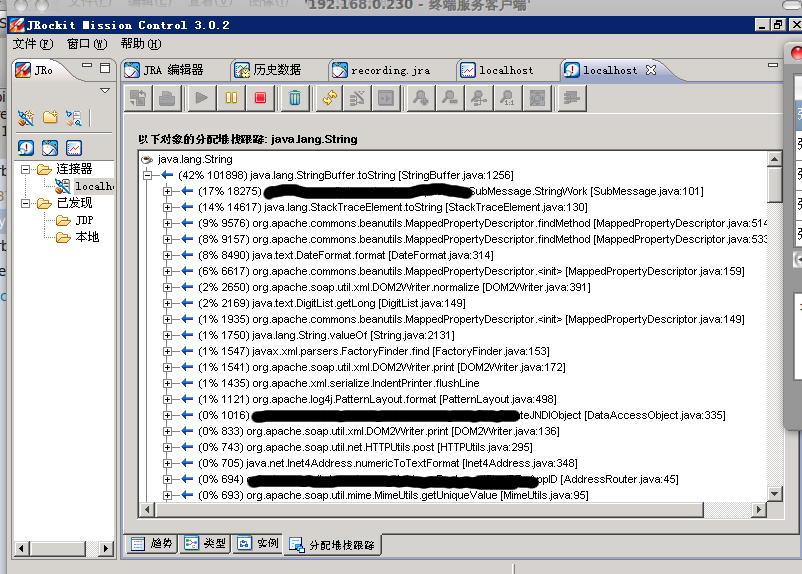Click the print icon in toolbar
The height and width of the screenshot is (574, 802).
tap(167, 97)
